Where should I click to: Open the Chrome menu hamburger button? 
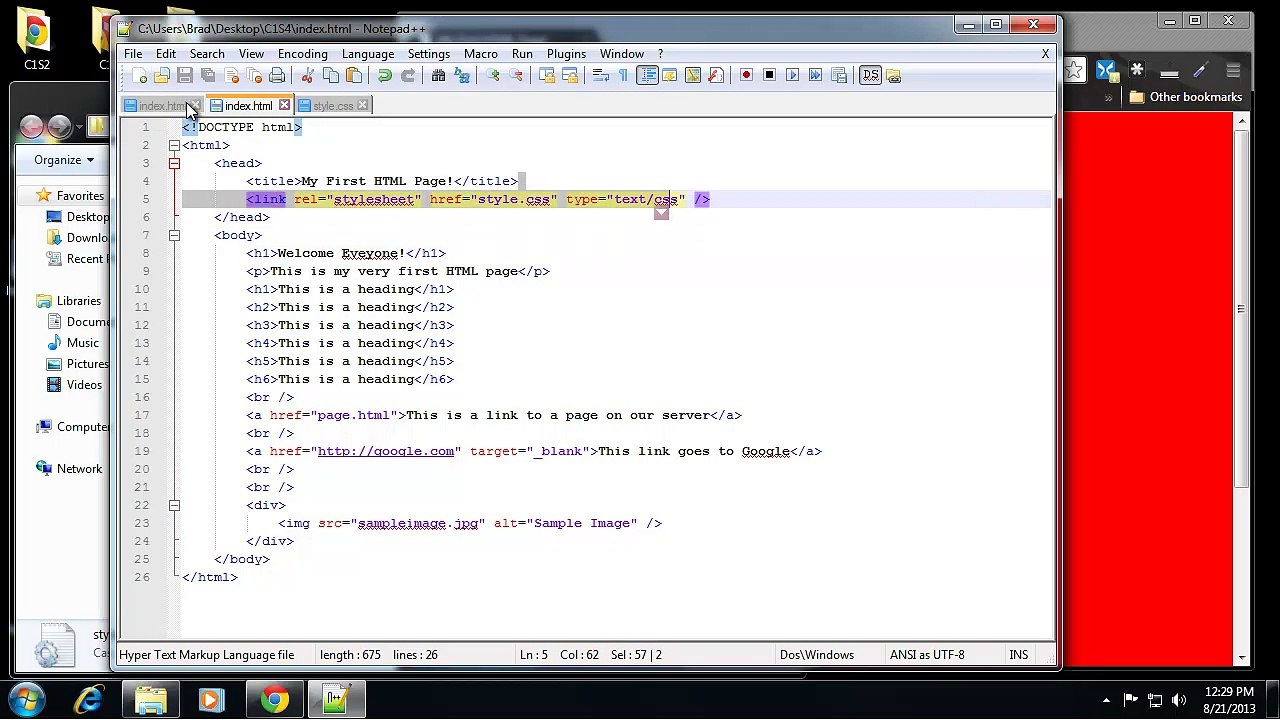[x=1233, y=70]
